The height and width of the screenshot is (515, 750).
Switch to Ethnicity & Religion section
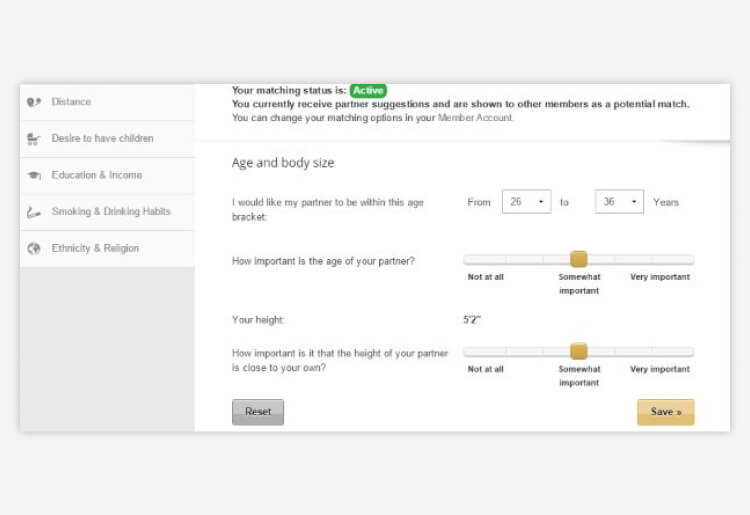pyautogui.click(x=107, y=249)
